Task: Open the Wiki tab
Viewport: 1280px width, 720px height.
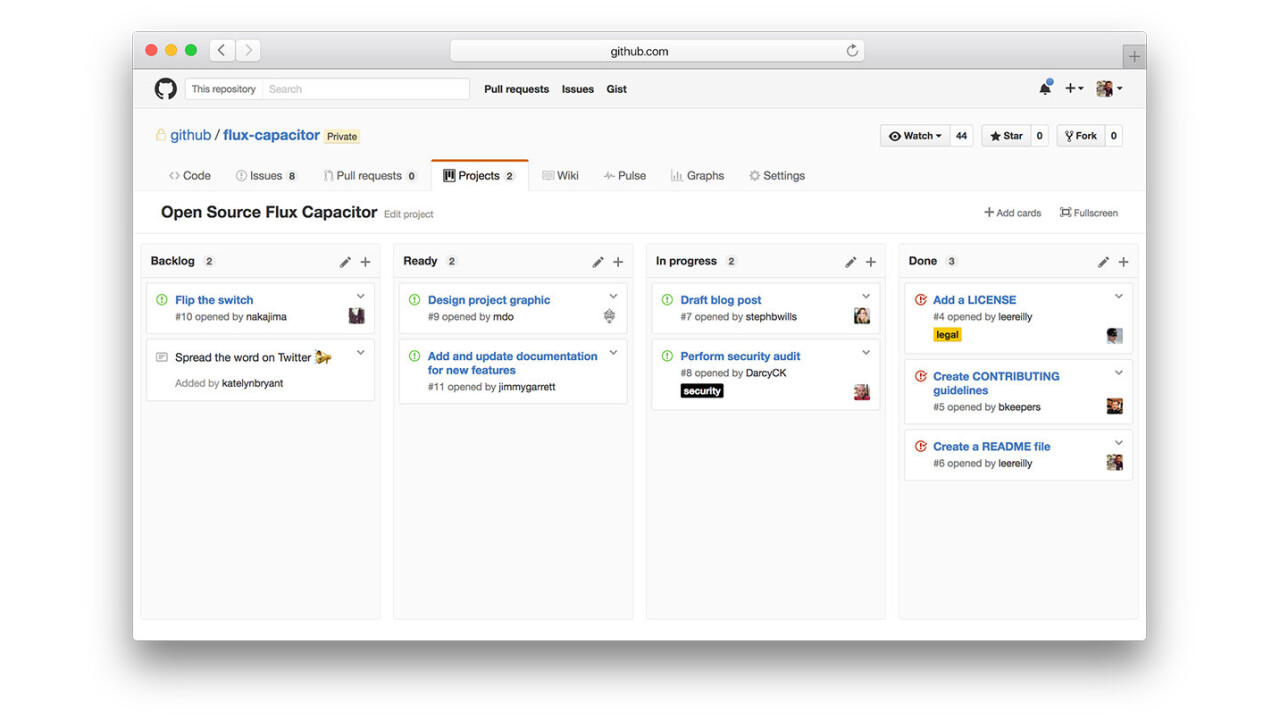Action: 560,176
